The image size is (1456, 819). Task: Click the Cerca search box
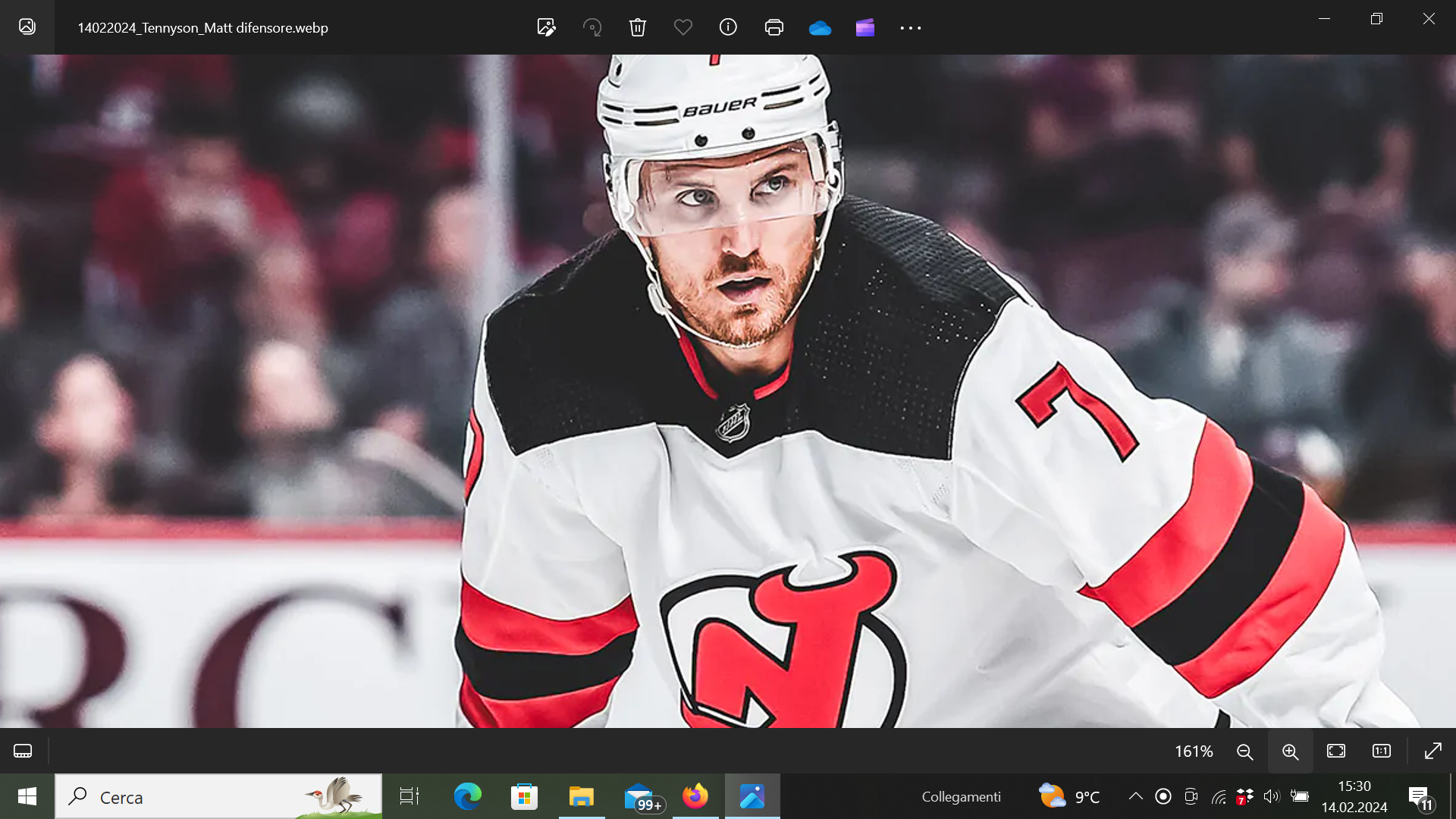click(x=219, y=796)
